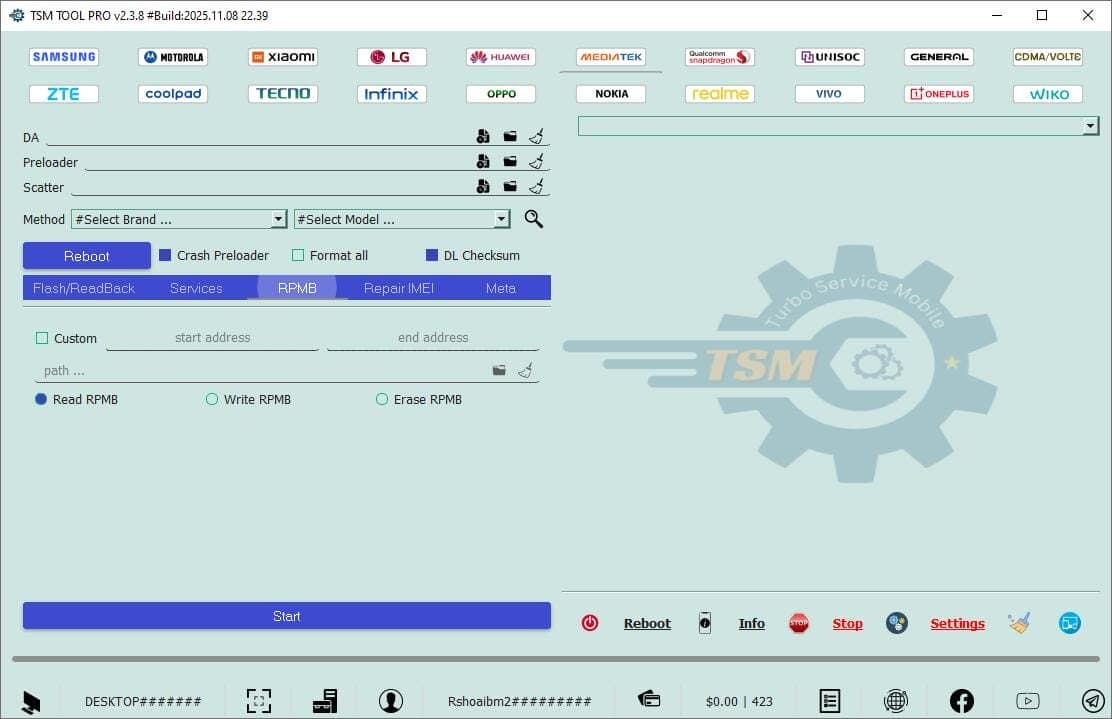Screen dimensions: 1112x719
Task: Open the MediaTek chipset tab
Action: point(611,57)
